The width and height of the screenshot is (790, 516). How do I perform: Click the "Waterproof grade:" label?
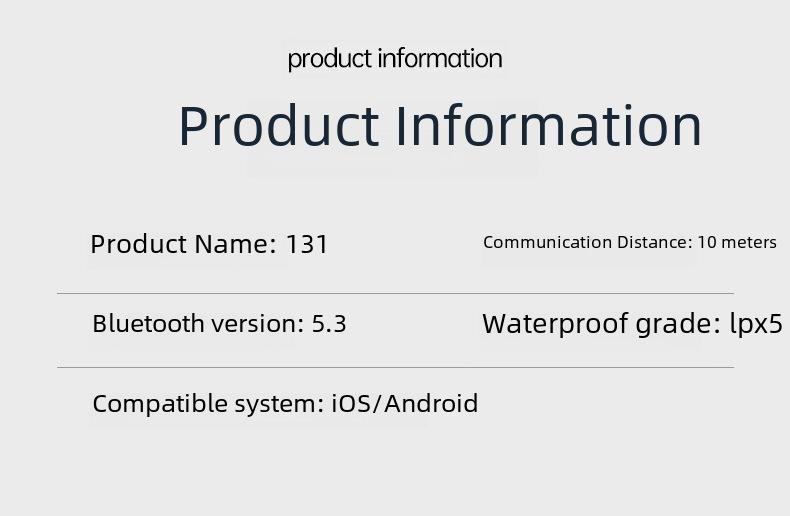point(602,324)
